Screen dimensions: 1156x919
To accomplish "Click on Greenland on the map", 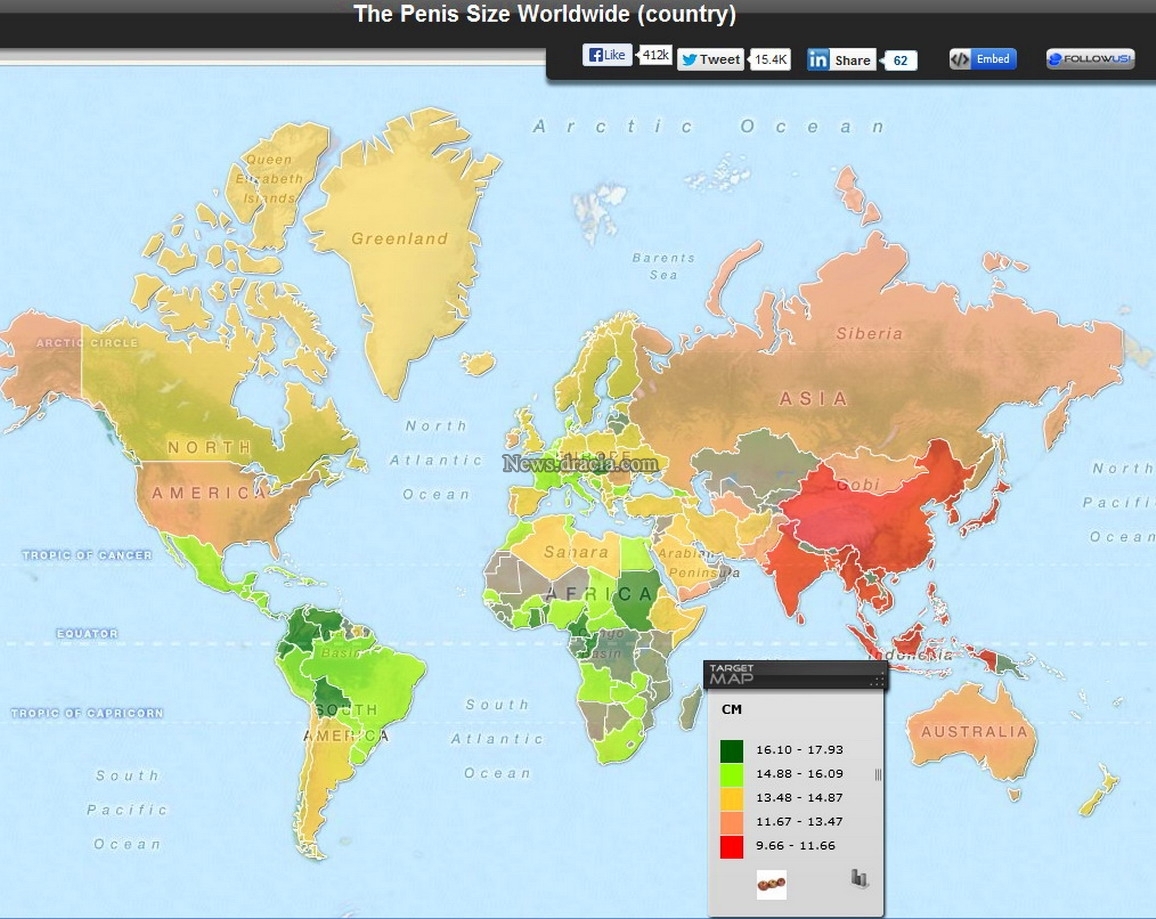I will click(400, 239).
